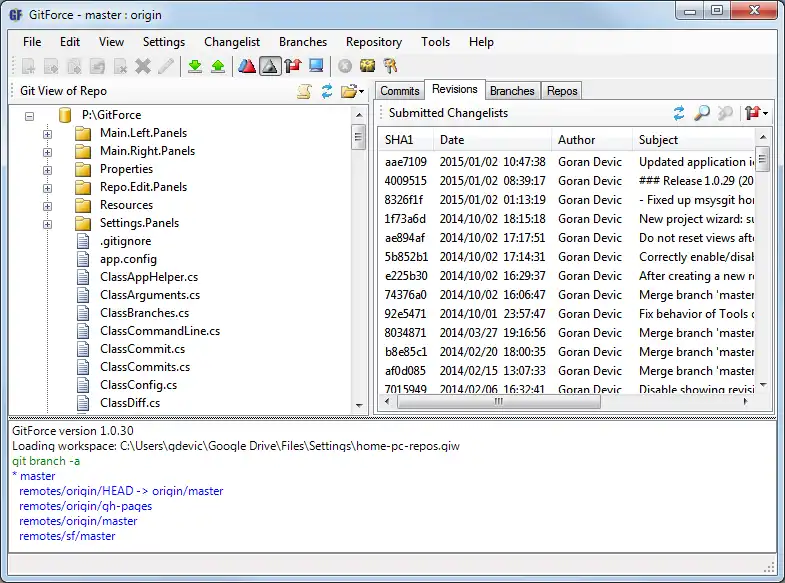Select the Revisions tab
The width and height of the screenshot is (785, 583).
(x=455, y=90)
